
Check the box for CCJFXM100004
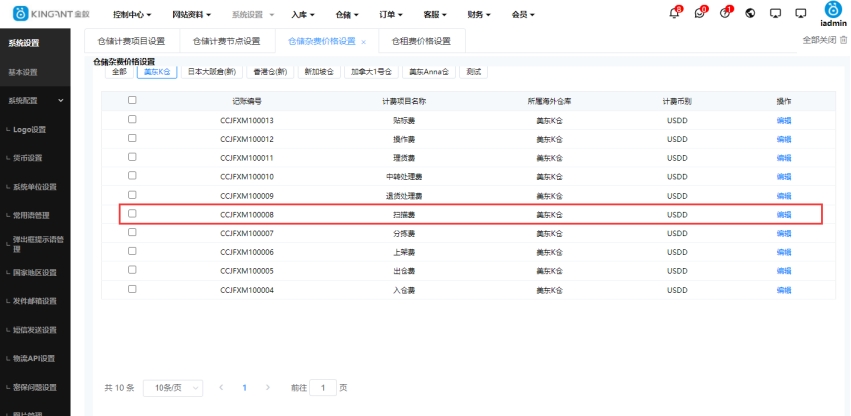click(132, 289)
